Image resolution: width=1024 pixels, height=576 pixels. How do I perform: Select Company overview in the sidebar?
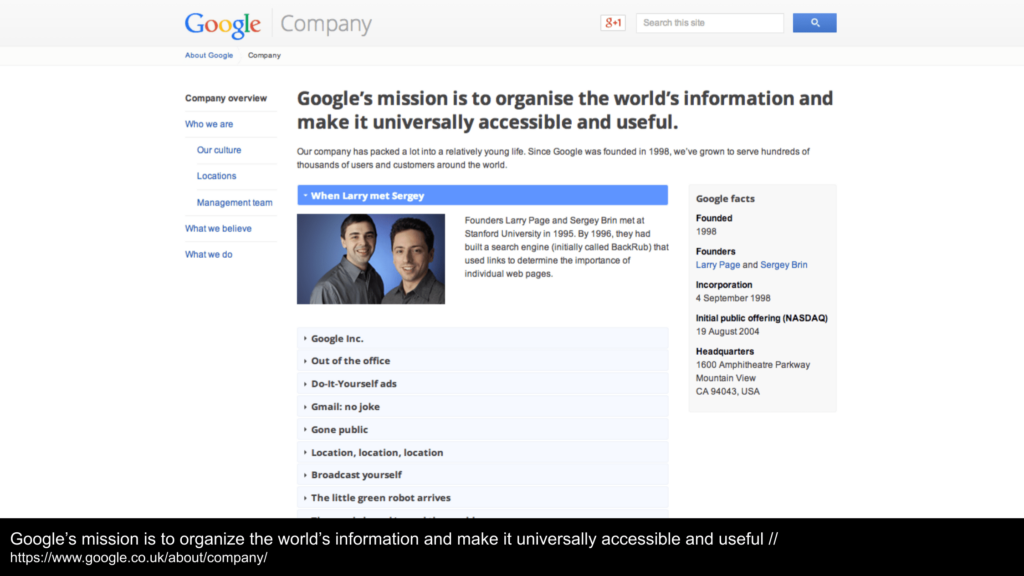tap(226, 98)
